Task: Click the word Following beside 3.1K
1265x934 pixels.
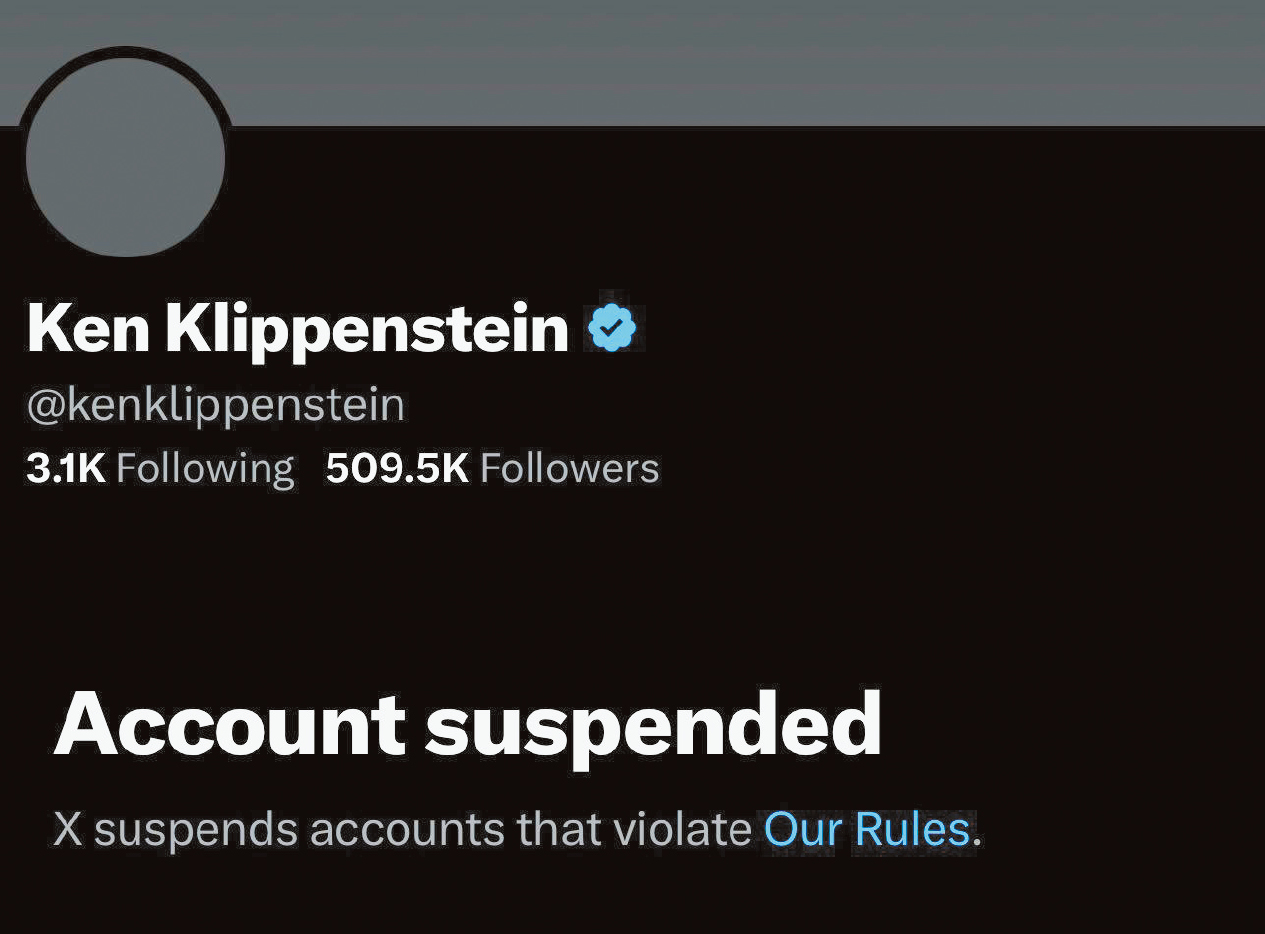Action: point(205,468)
